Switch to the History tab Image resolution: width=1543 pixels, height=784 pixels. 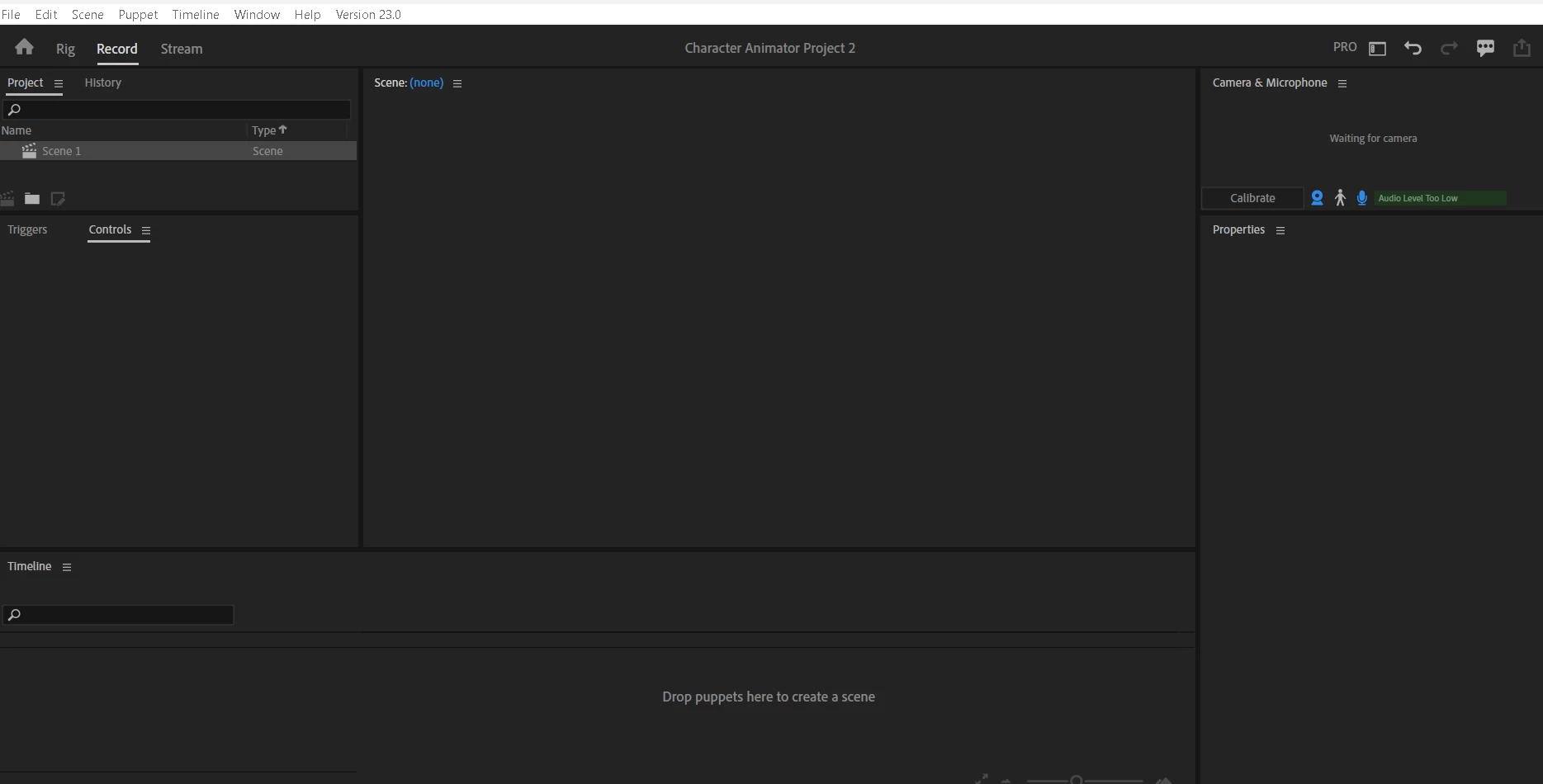coord(102,83)
